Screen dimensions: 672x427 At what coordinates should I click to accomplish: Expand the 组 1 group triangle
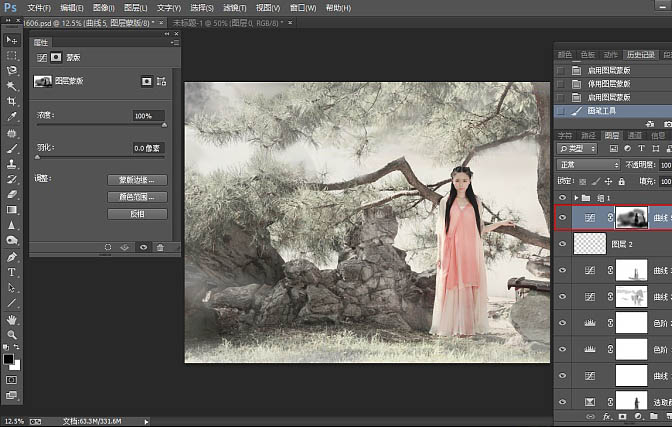click(576, 198)
